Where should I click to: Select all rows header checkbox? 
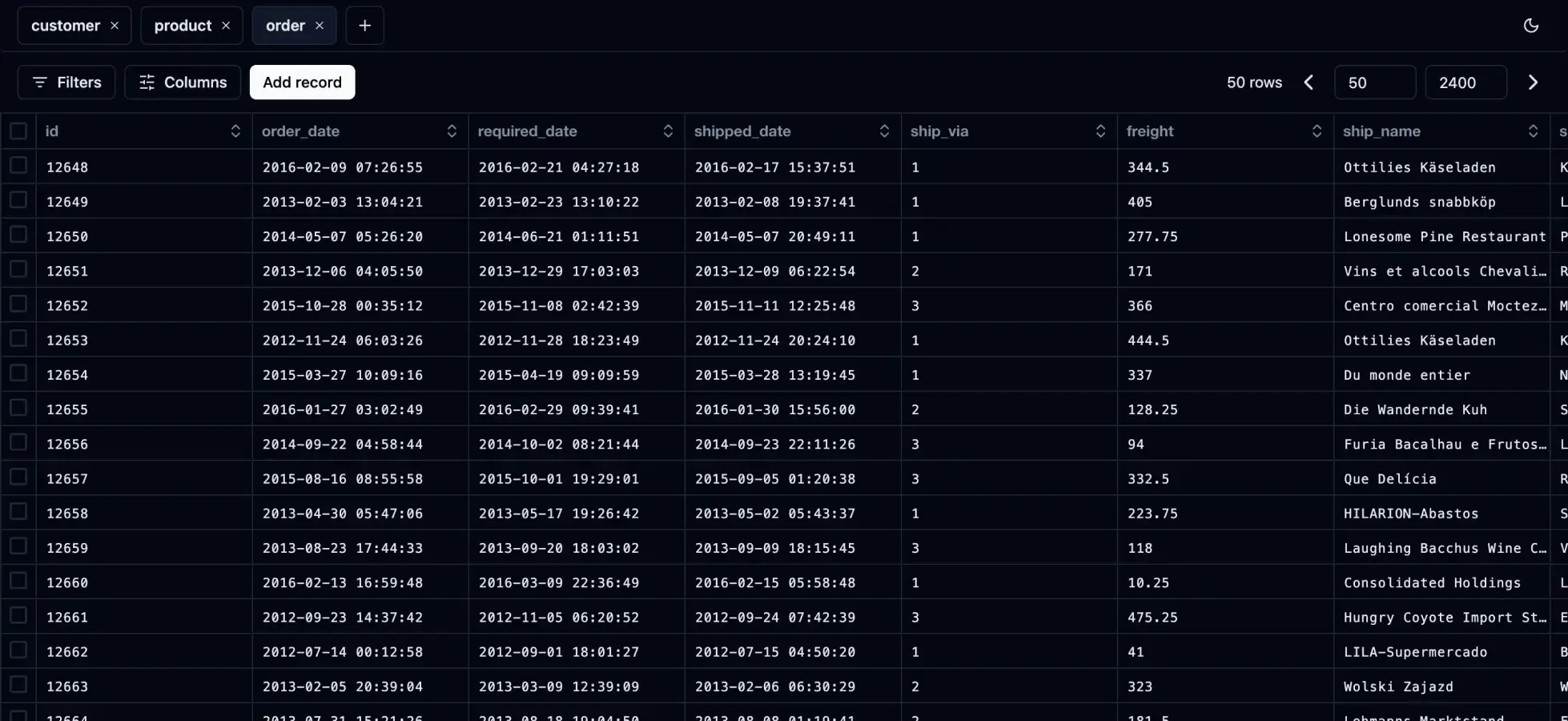tap(18, 131)
